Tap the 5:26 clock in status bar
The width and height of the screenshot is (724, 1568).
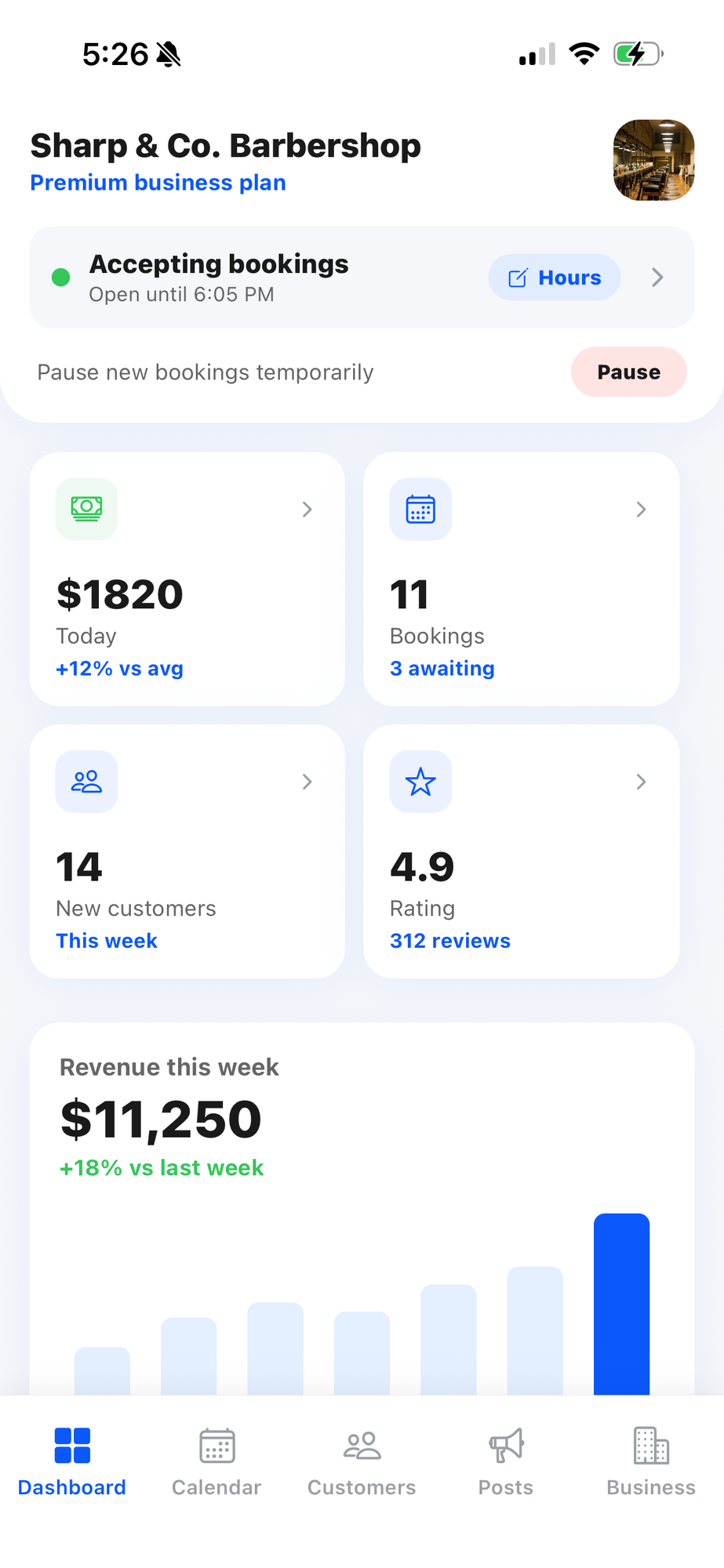[115, 54]
